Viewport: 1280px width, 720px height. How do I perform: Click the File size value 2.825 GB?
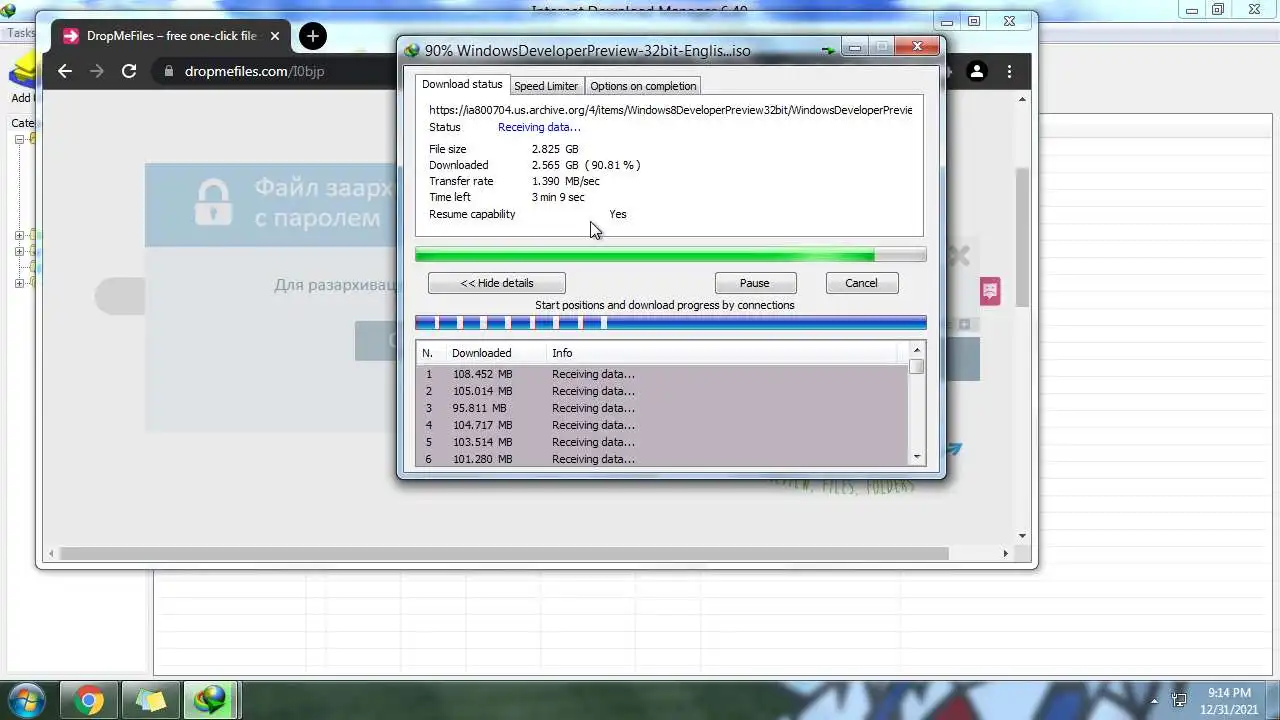555,149
